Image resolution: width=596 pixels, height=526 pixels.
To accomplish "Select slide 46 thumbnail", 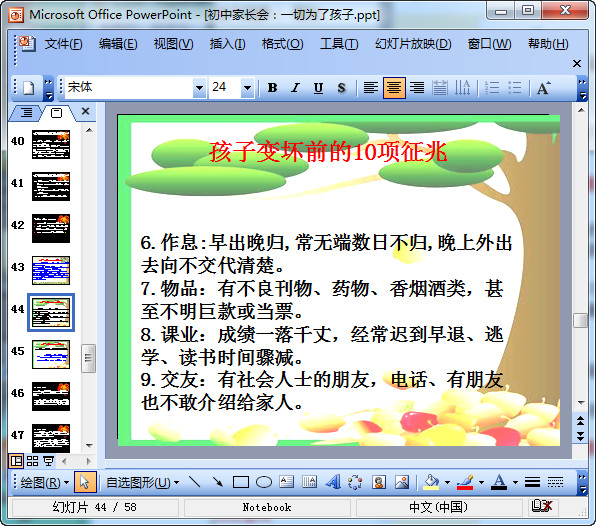I will pyautogui.click(x=51, y=396).
